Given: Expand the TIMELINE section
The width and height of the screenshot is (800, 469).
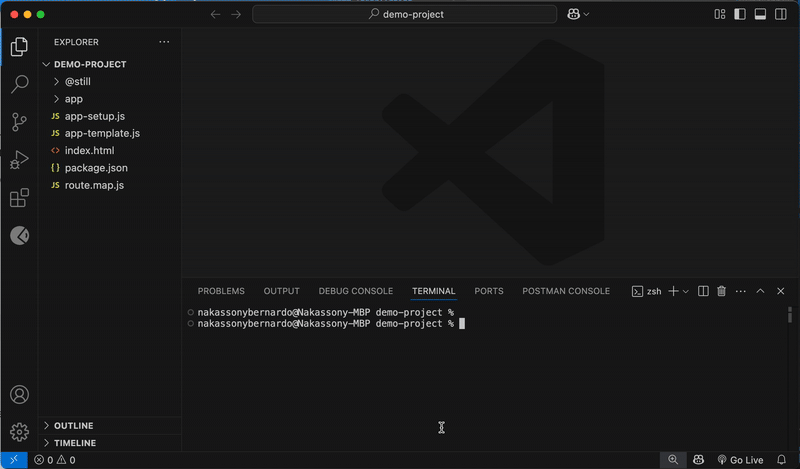Looking at the screenshot, I should [110, 443].
